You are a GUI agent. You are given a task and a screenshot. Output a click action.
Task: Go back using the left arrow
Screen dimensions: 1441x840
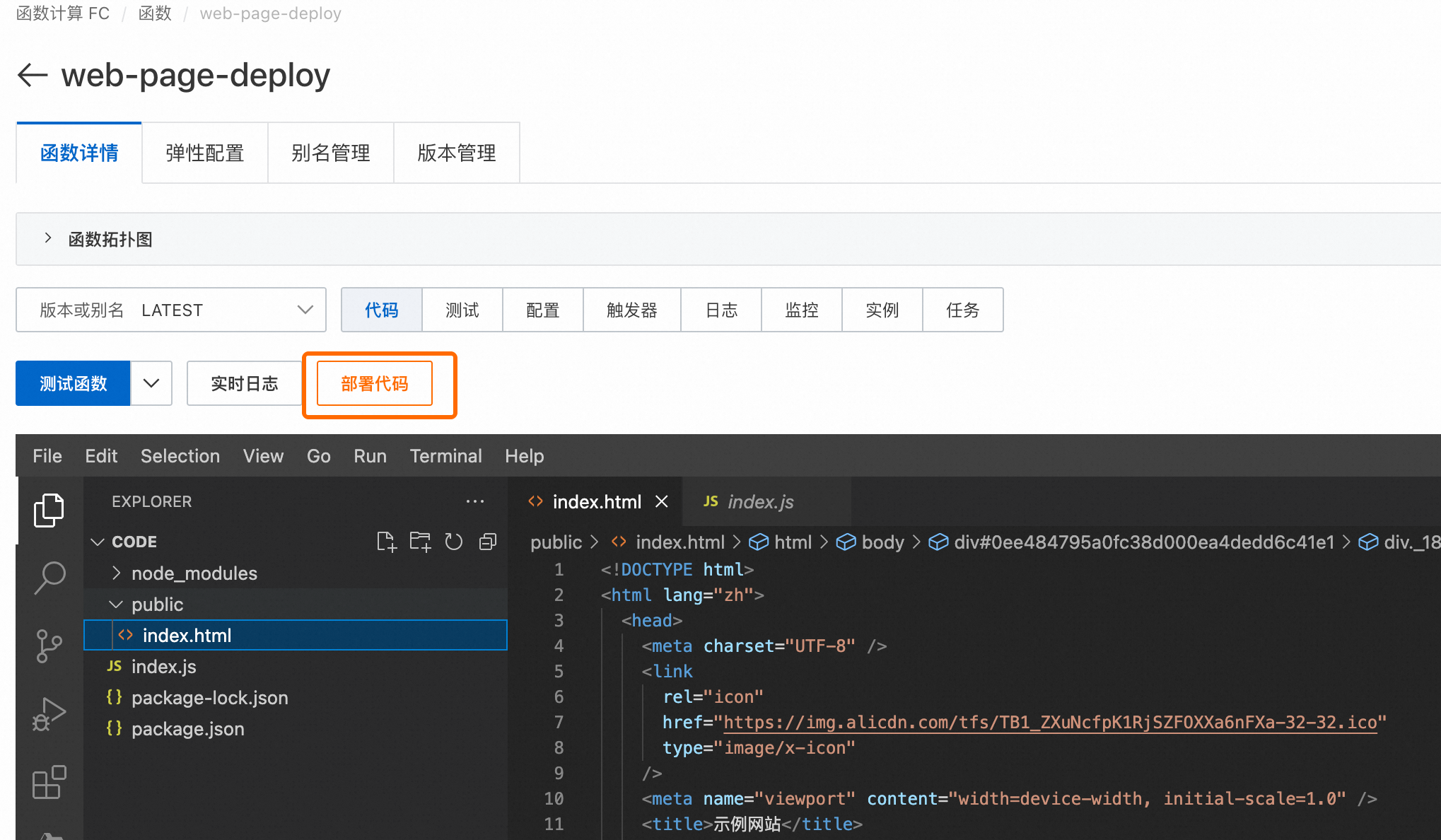click(x=33, y=75)
